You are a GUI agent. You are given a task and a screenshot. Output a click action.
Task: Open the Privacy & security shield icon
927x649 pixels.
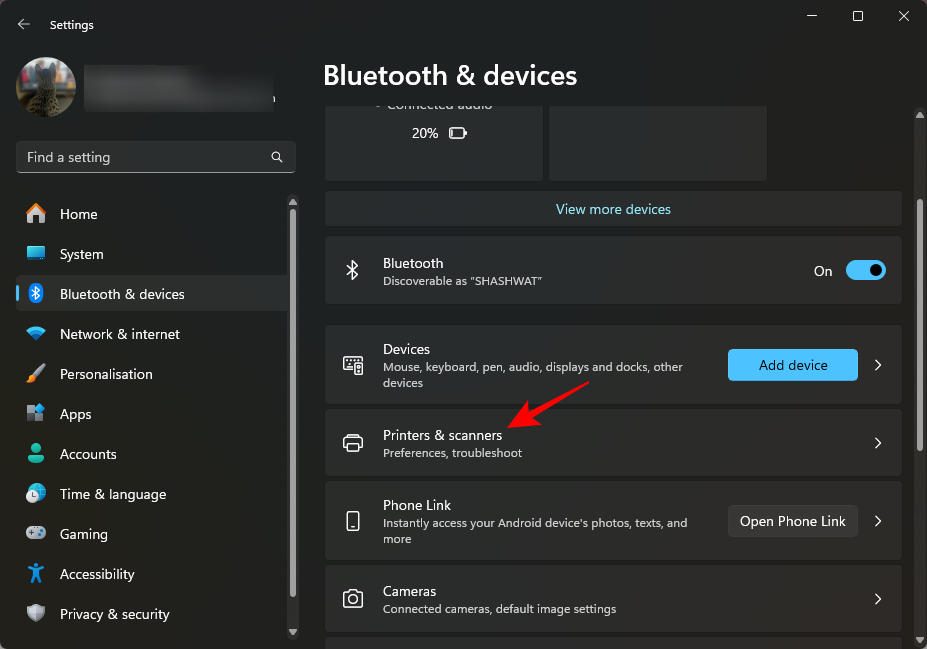pyautogui.click(x=36, y=614)
